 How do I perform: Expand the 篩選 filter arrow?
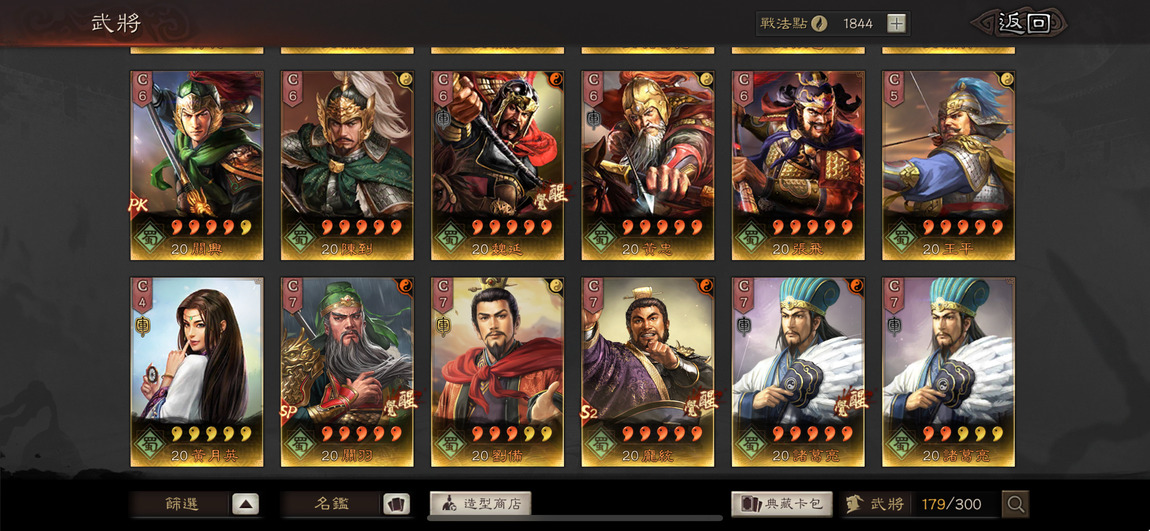(x=246, y=504)
